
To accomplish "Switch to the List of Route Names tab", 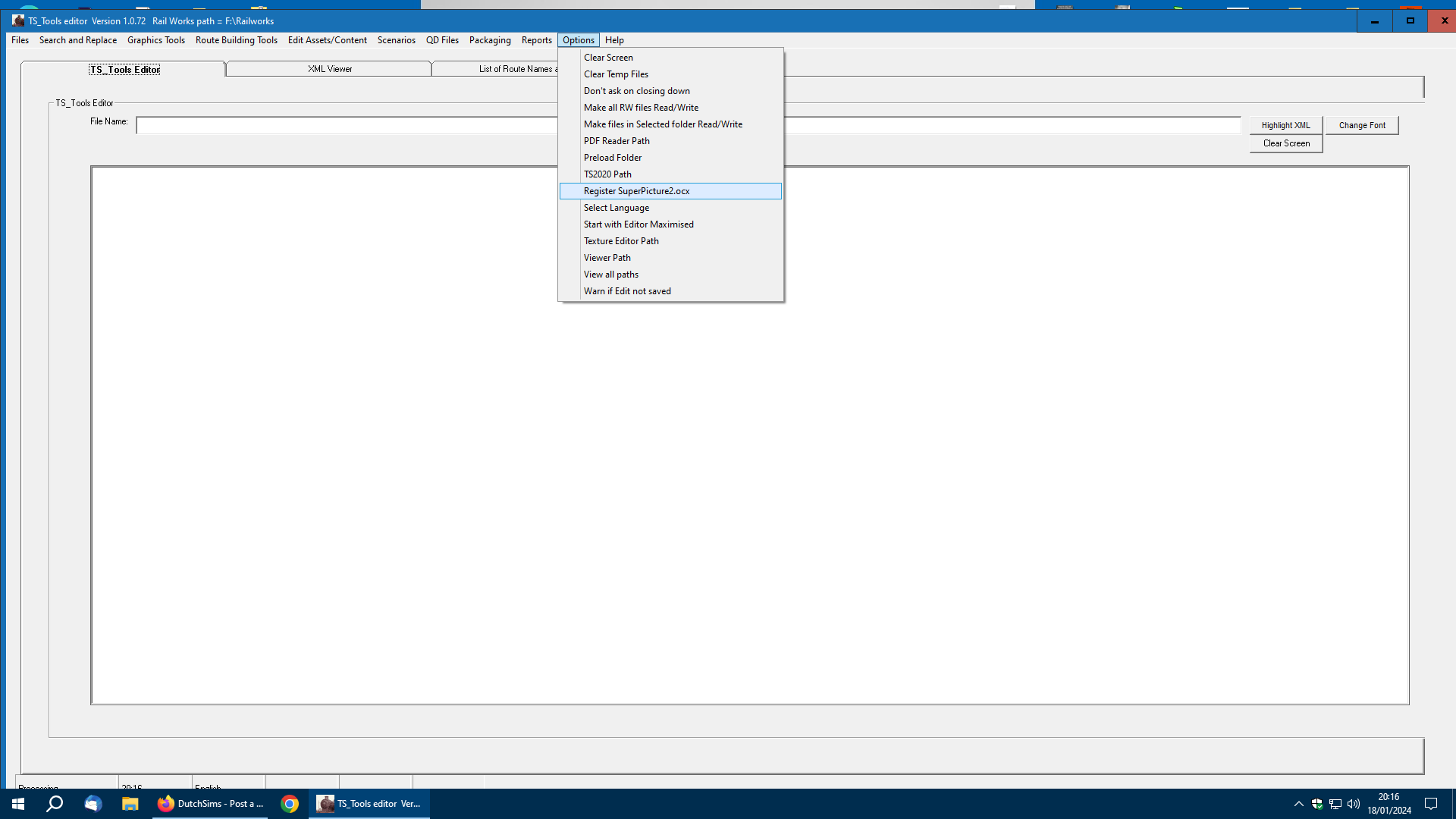I will click(x=495, y=69).
